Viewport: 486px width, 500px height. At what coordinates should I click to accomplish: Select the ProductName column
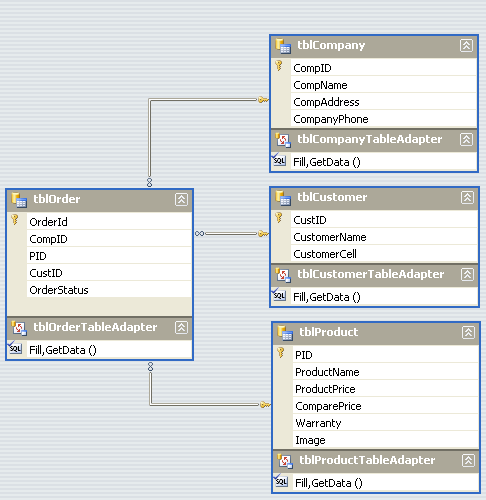pyautogui.click(x=386, y=372)
